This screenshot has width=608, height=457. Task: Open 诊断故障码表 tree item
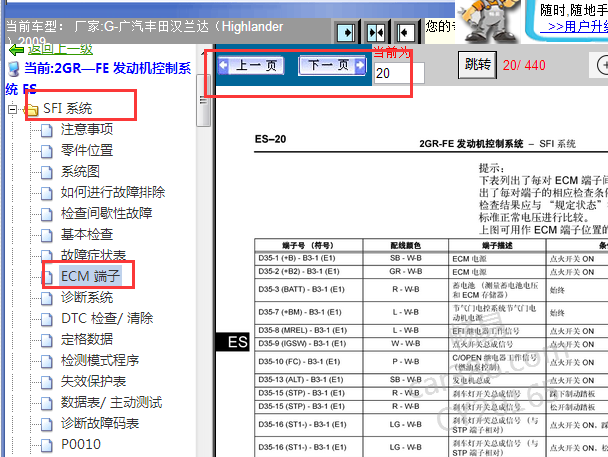[100, 423]
